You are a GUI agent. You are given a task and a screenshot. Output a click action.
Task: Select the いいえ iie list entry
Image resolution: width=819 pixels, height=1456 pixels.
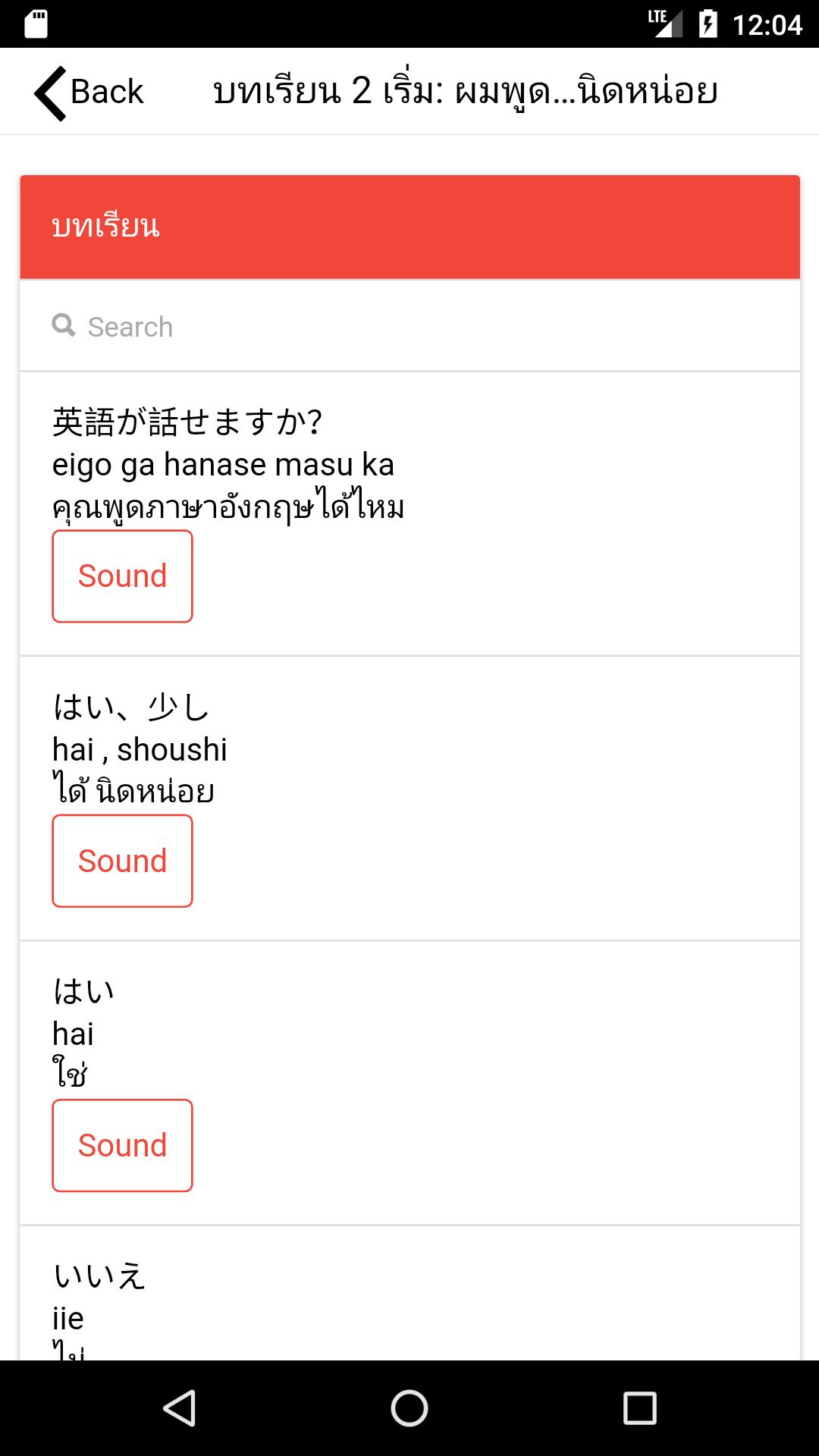(409, 1293)
